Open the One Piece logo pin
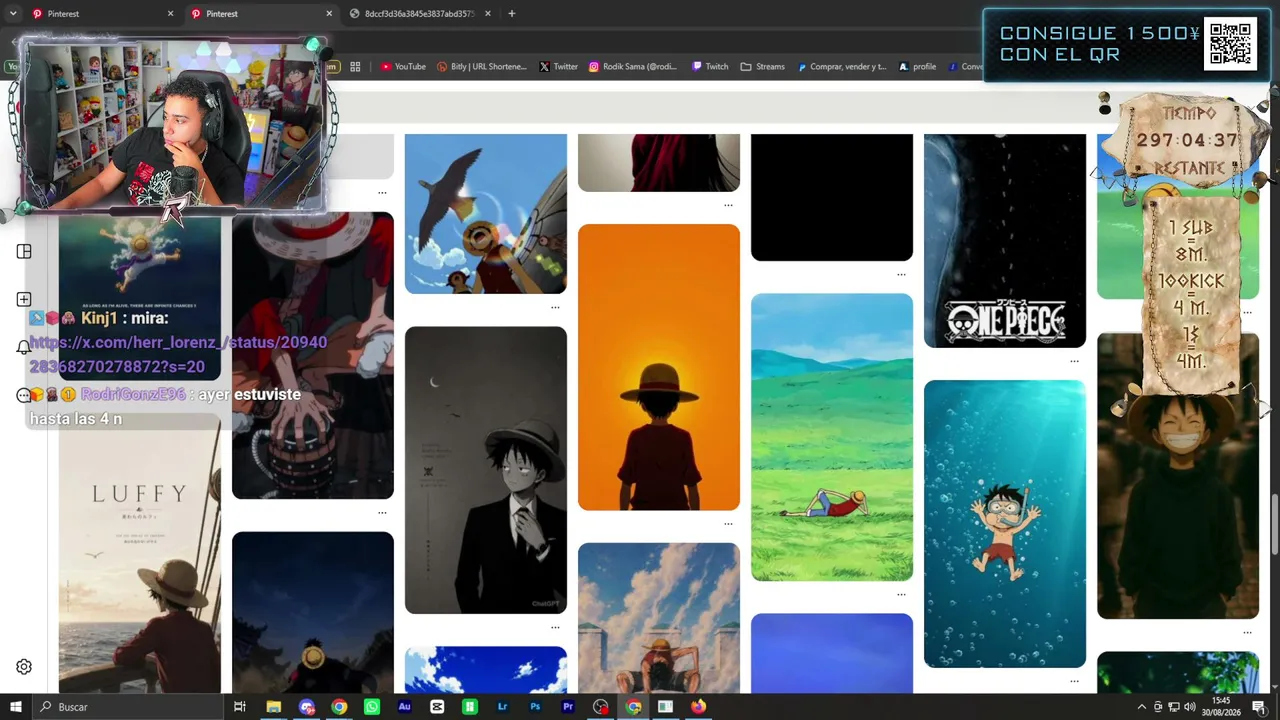Image resolution: width=1280 pixels, height=720 pixels. [x=1005, y=241]
